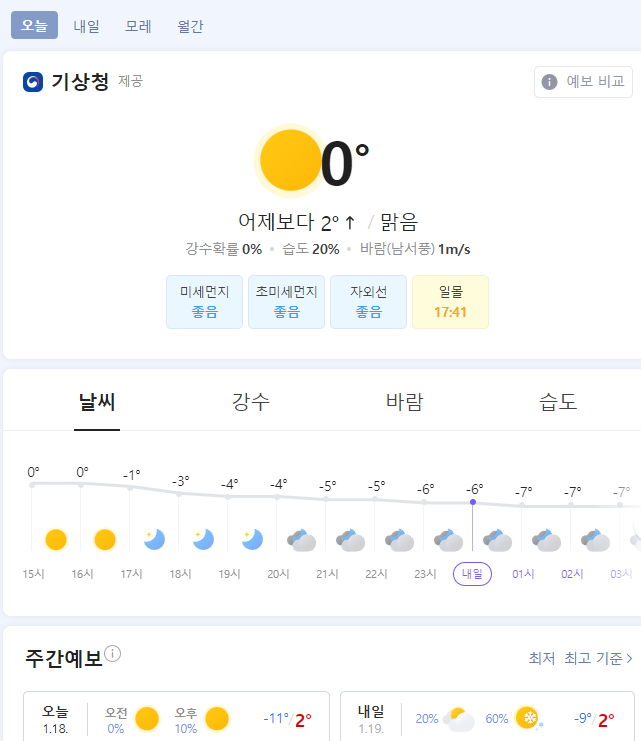This screenshot has height=741, width=641.
Task: Click the 기상청 logo icon
Action: [33, 81]
